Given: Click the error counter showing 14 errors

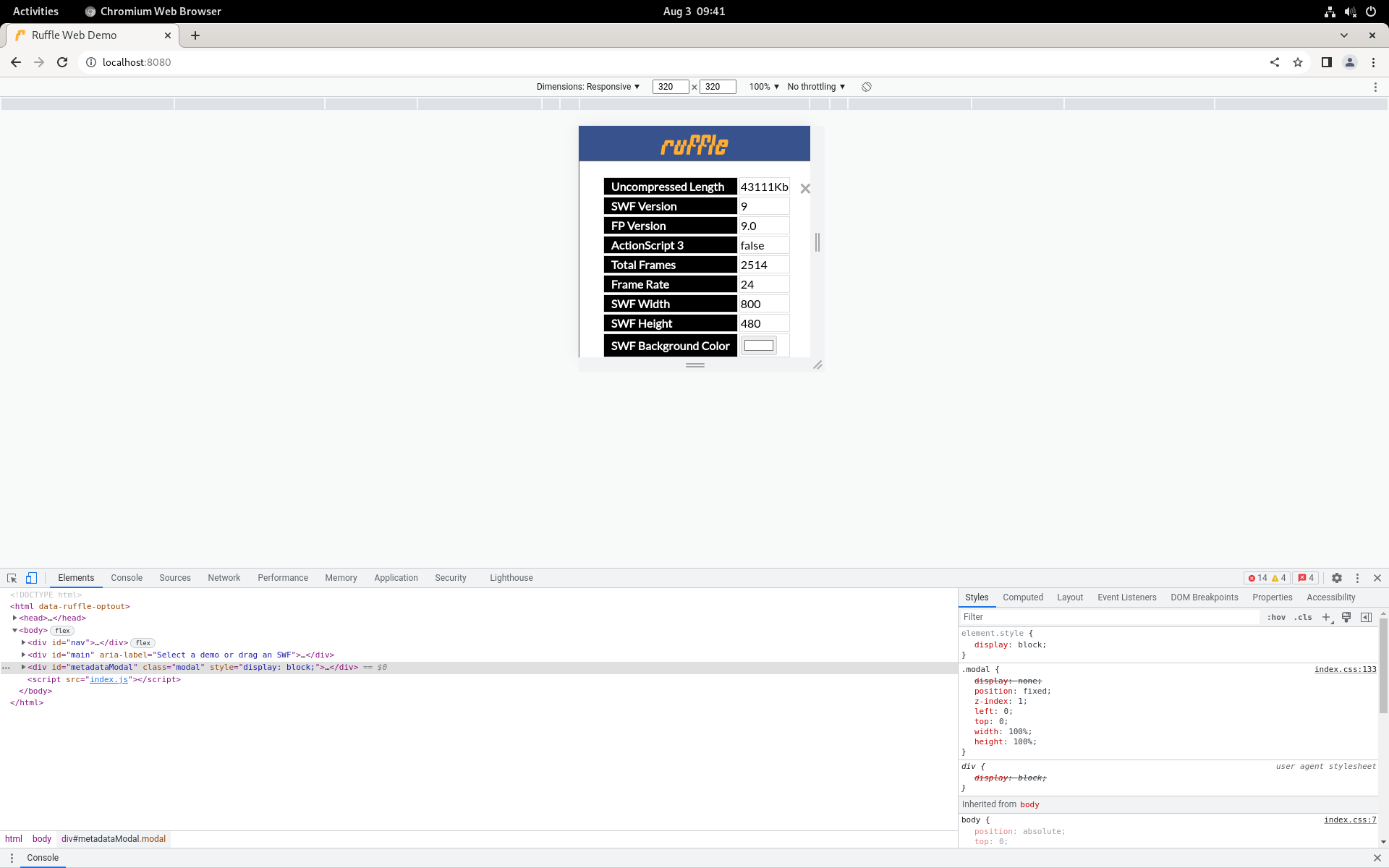Looking at the screenshot, I should [x=1260, y=578].
